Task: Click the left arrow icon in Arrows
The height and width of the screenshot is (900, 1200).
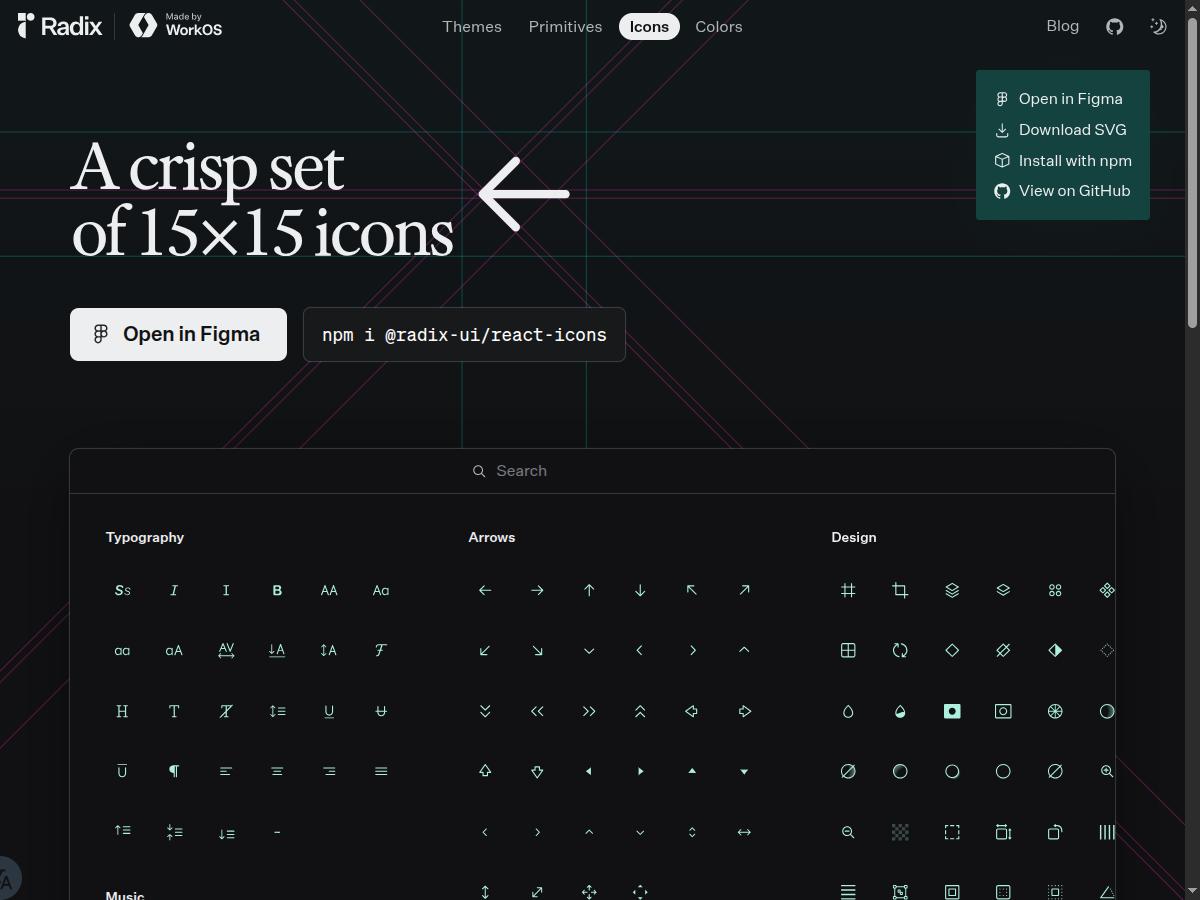Action: coord(485,590)
